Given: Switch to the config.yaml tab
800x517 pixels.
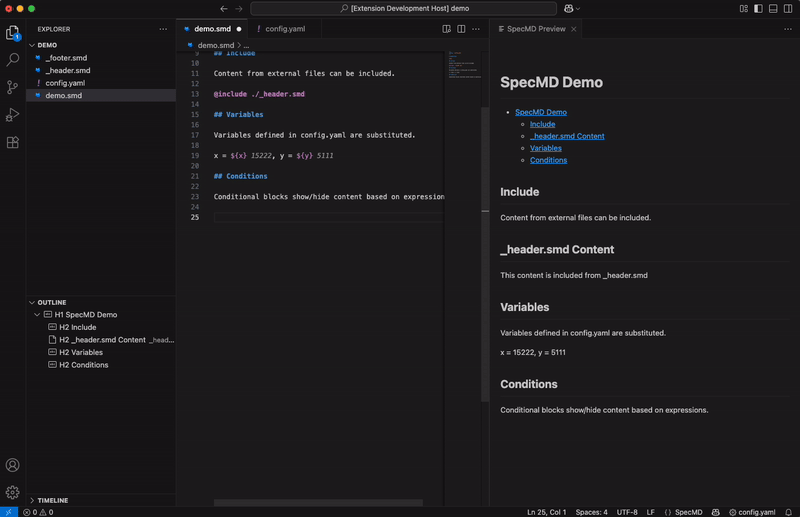Looking at the screenshot, I should pyautogui.click(x=285, y=29).
